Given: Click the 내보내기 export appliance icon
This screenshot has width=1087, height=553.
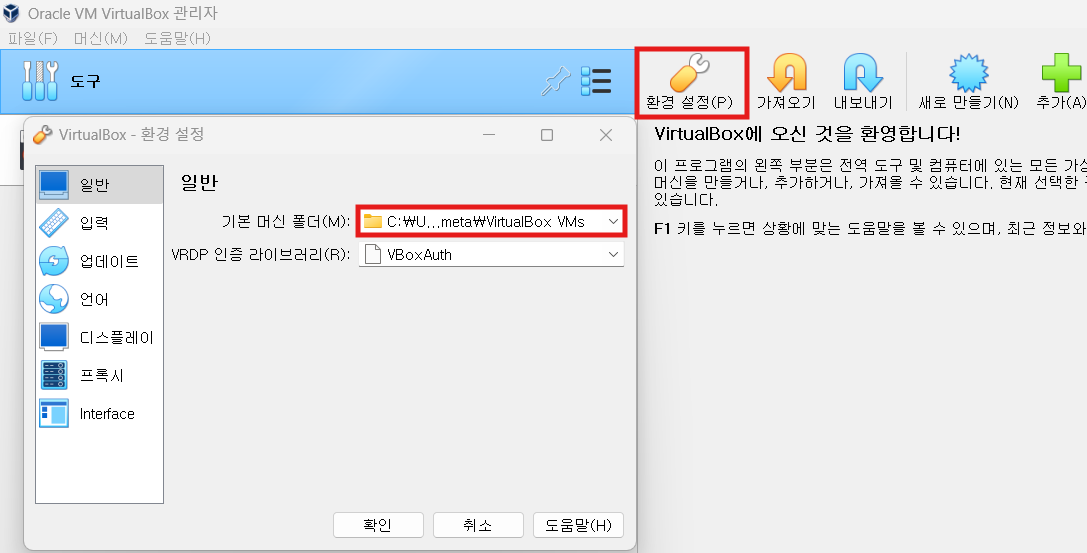Looking at the screenshot, I should click(x=862, y=82).
